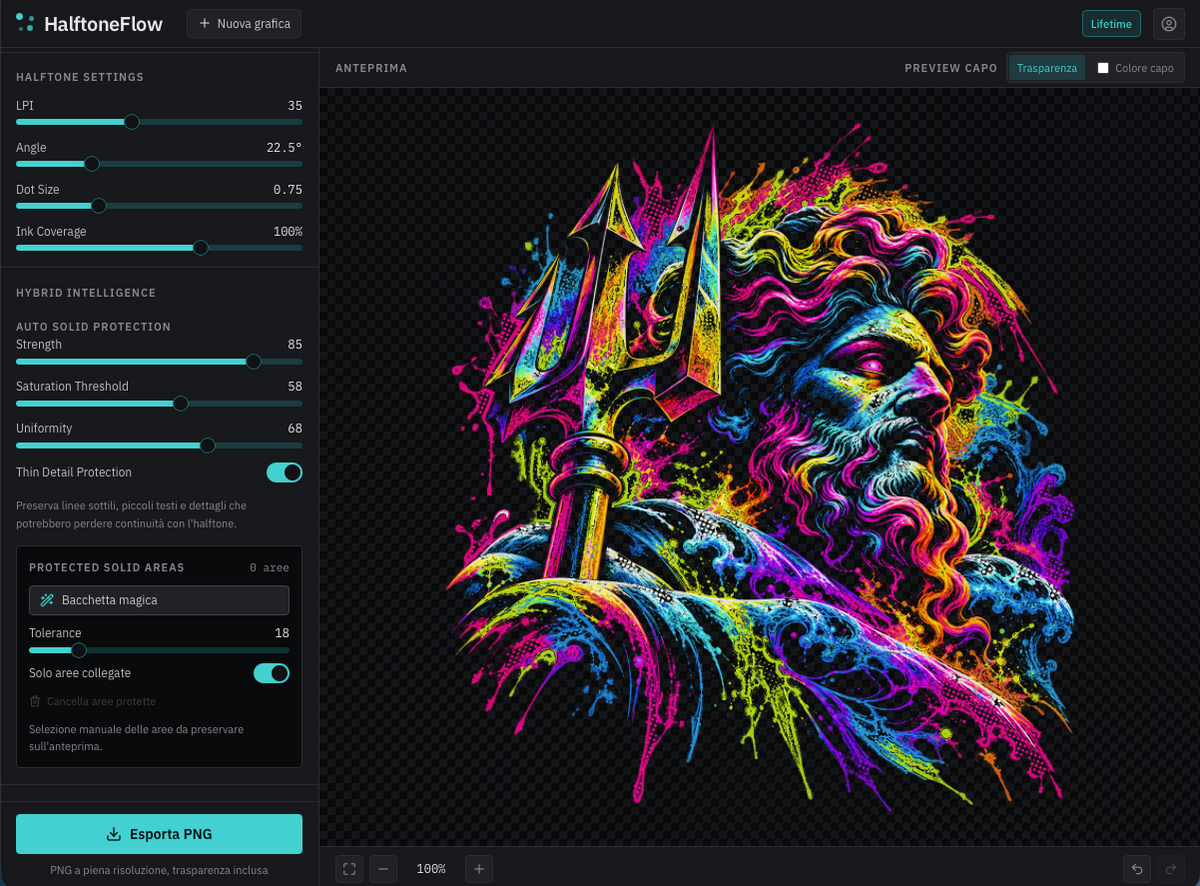Click the Lifetime badge button

click(x=1111, y=24)
